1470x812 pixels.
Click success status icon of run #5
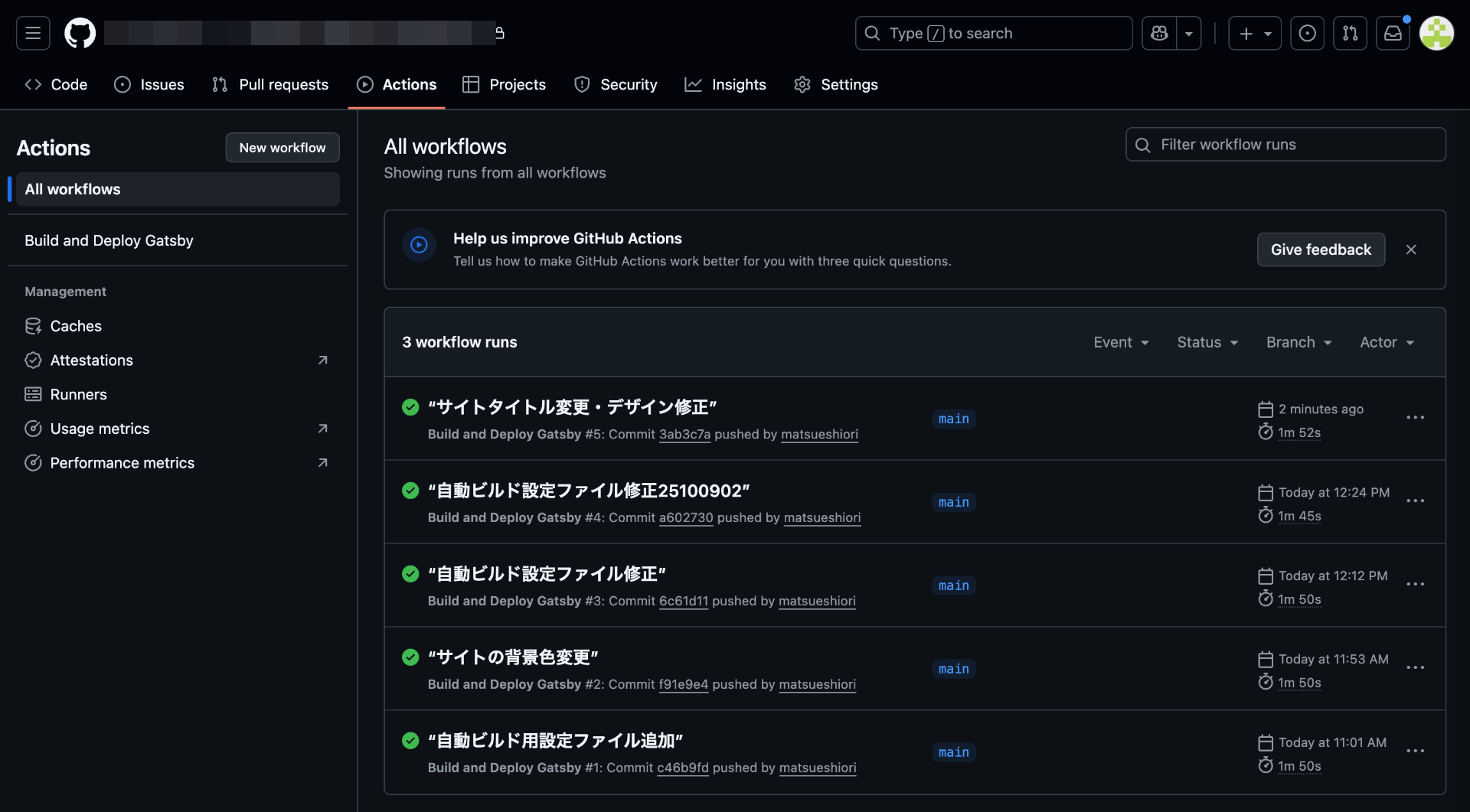pos(410,407)
